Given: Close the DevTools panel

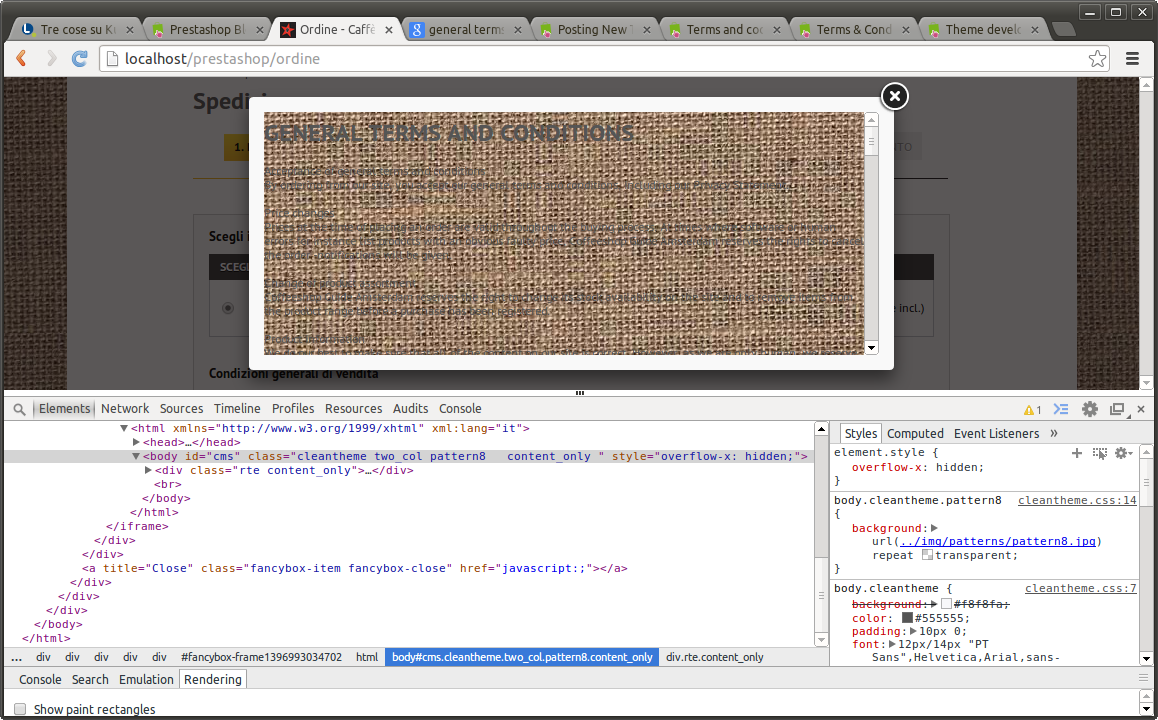Looking at the screenshot, I should click(x=1141, y=409).
